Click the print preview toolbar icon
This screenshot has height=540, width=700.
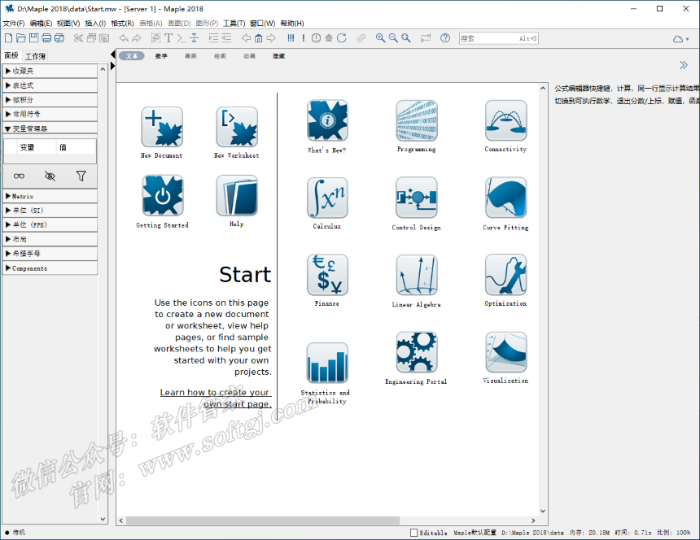[59, 38]
